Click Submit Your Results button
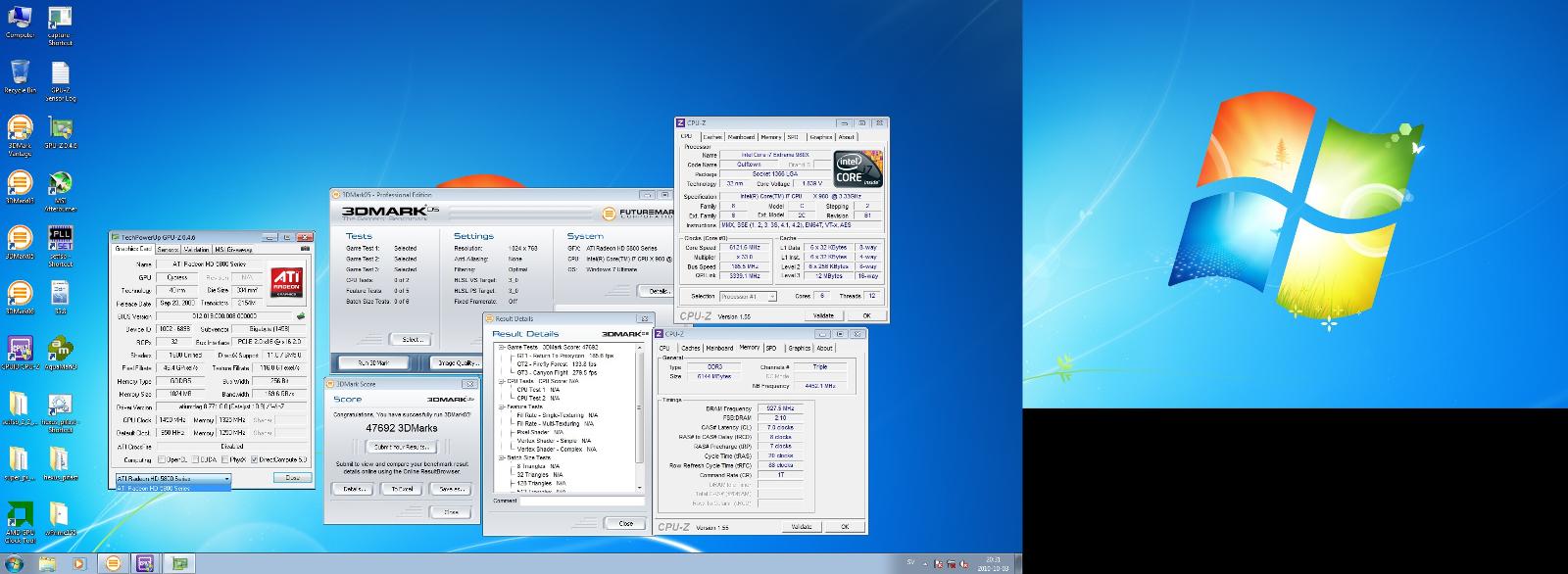This screenshot has height=574, width=1568. tap(401, 447)
